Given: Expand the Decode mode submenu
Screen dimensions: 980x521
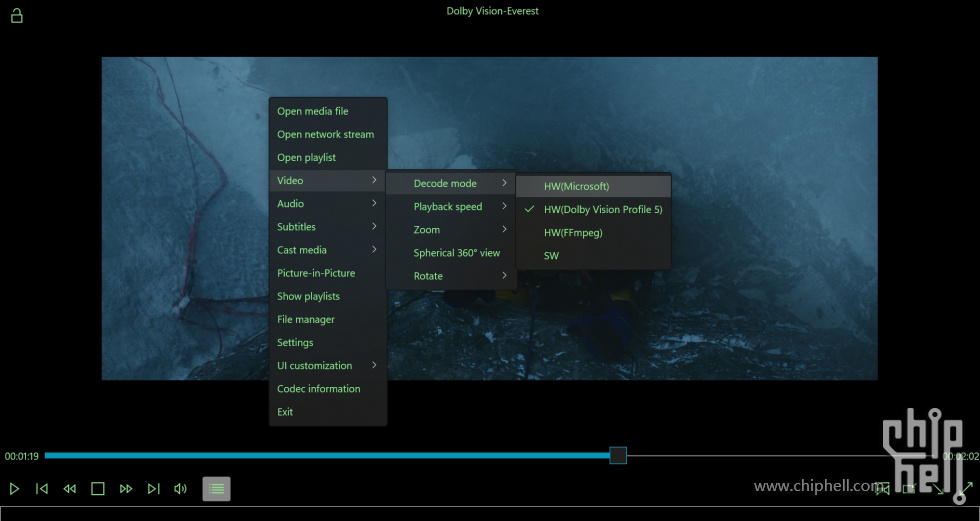Looking at the screenshot, I should pyautogui.click(x=451, y=184).
